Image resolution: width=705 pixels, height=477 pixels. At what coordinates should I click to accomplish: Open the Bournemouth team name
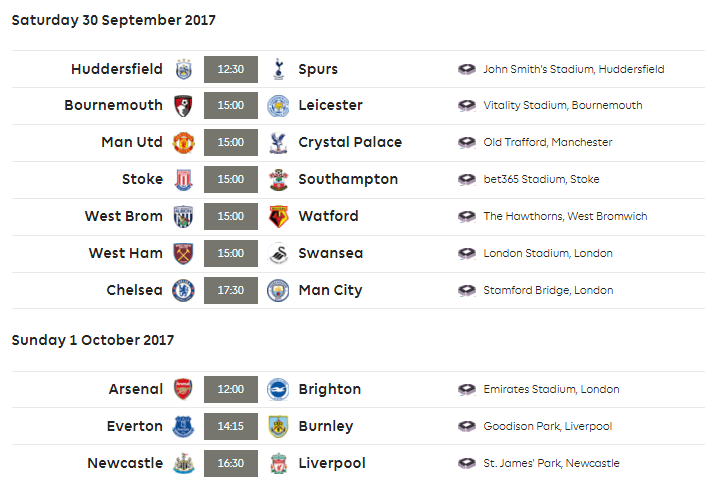tap(113, 105)
